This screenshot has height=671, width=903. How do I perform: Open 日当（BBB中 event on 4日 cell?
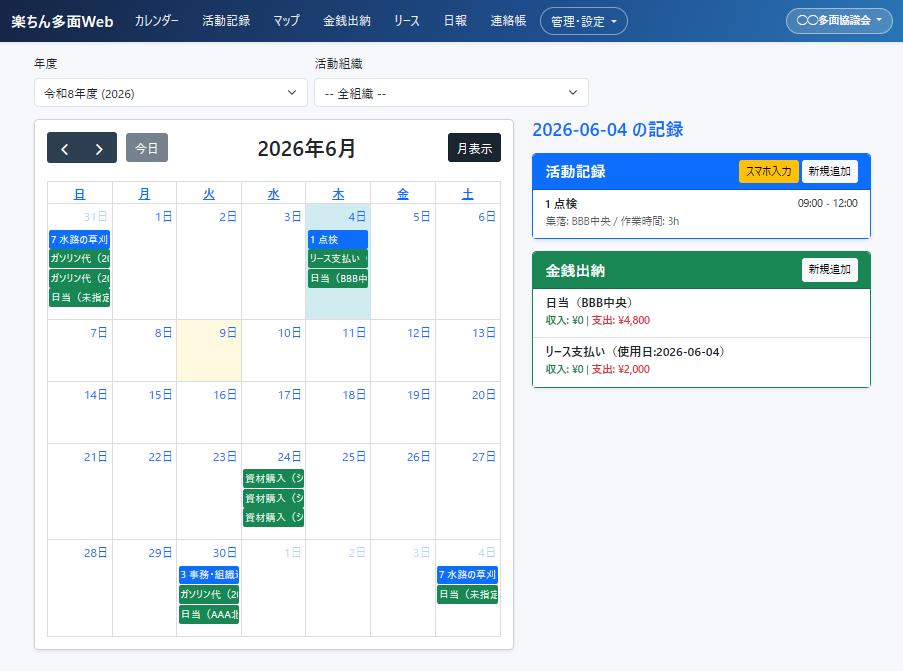[338, 279]
